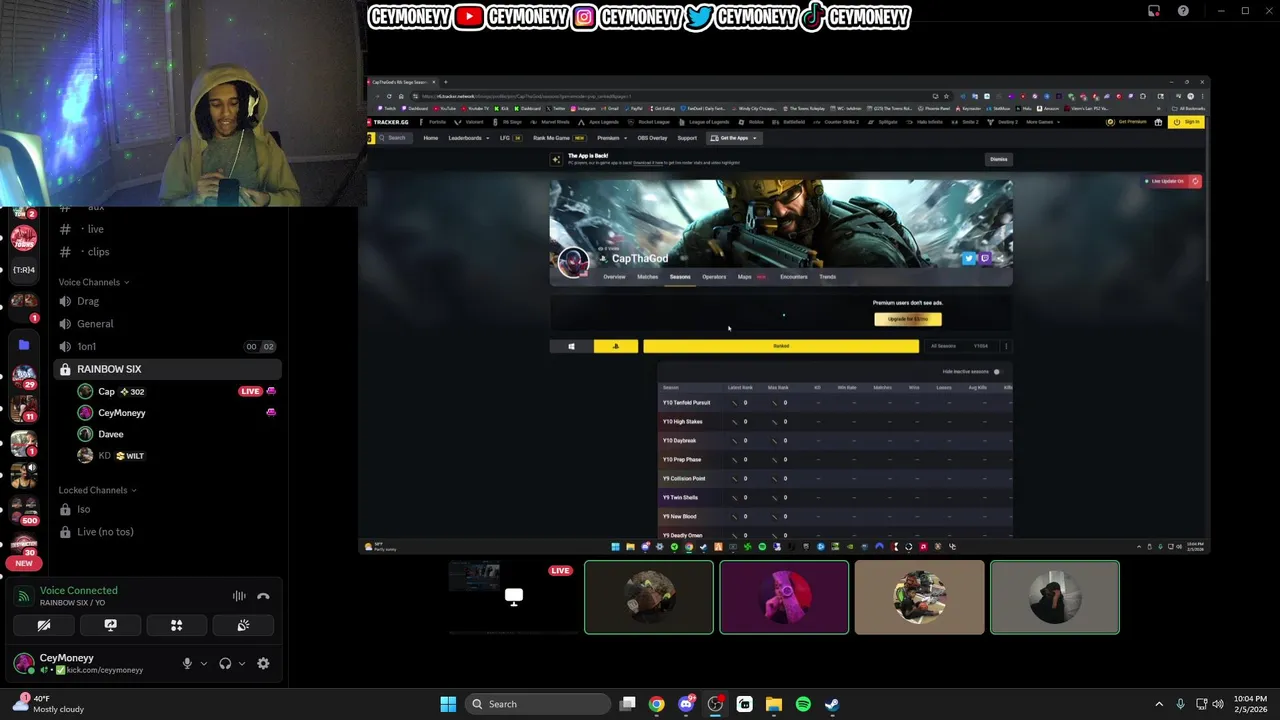Open Get the Apps dropdown

(x=734, y=138)
